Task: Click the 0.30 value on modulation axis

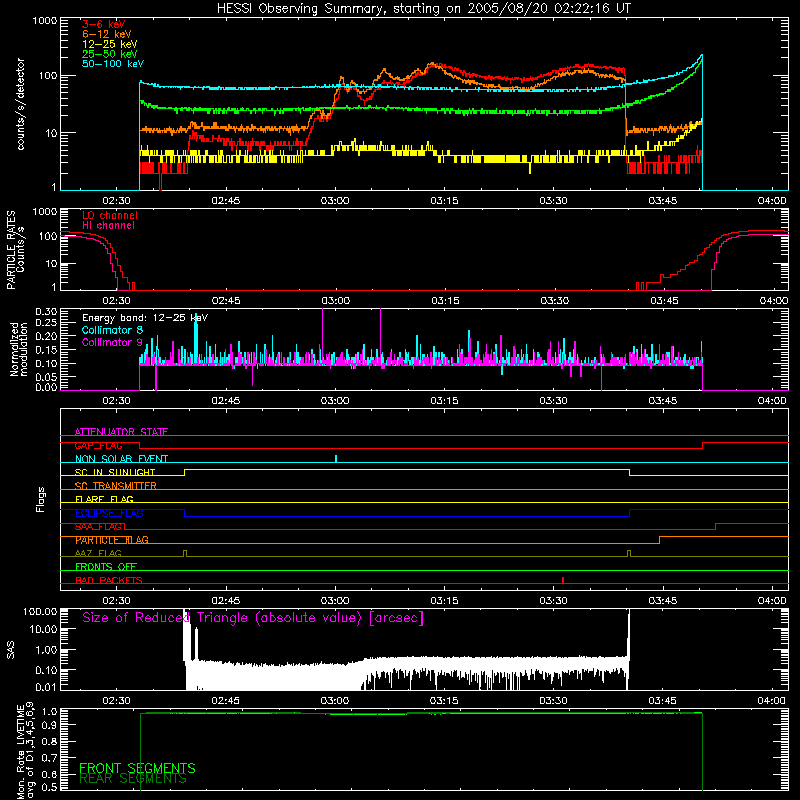Action: [x=46, y=311]
